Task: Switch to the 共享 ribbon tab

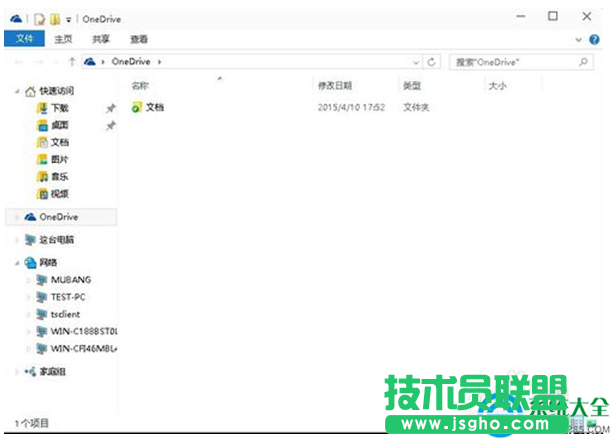Action: 101,39
